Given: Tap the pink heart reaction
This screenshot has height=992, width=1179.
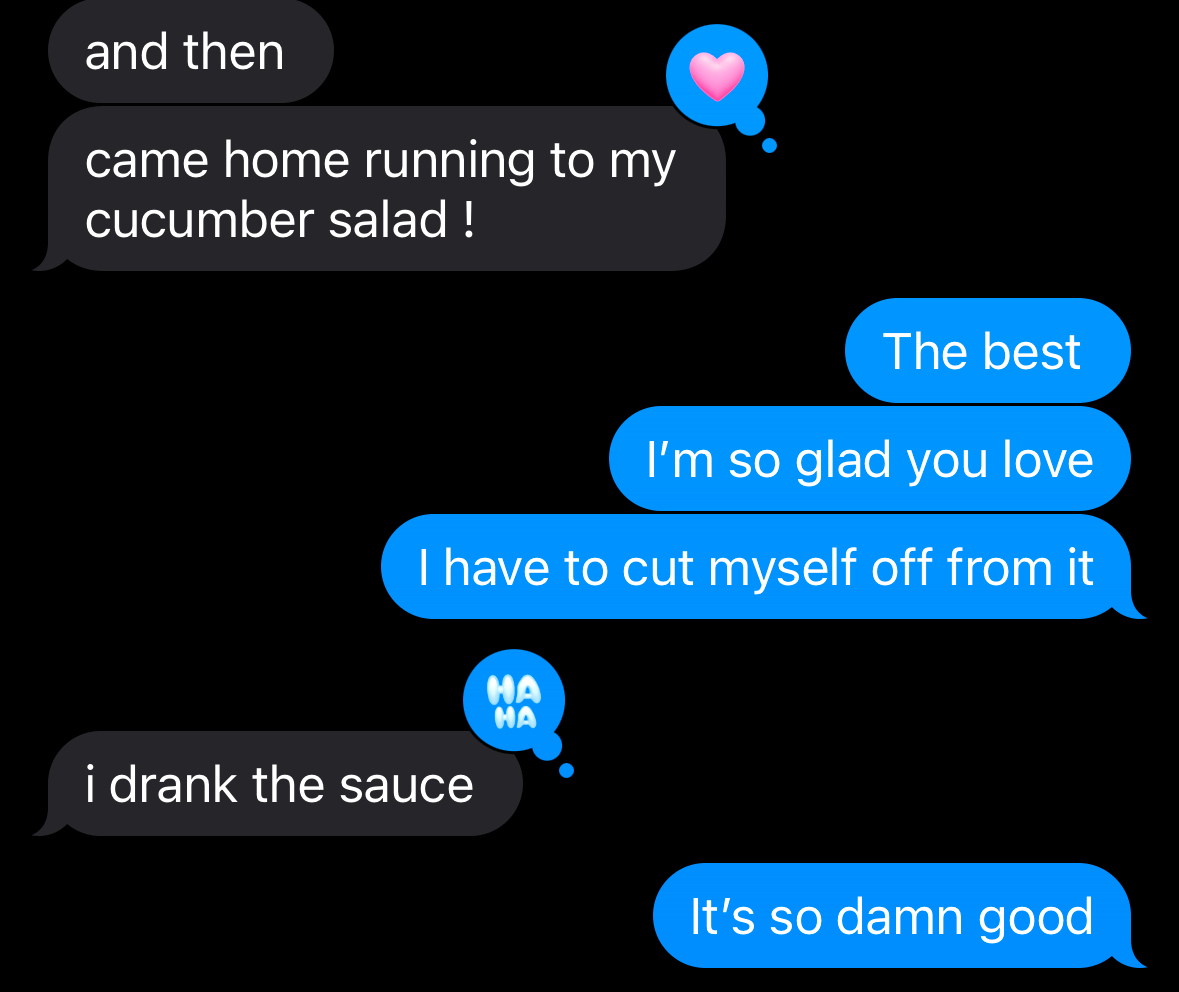Looking at the screenshot, I should pyautogui.click(x=717, y=76).
